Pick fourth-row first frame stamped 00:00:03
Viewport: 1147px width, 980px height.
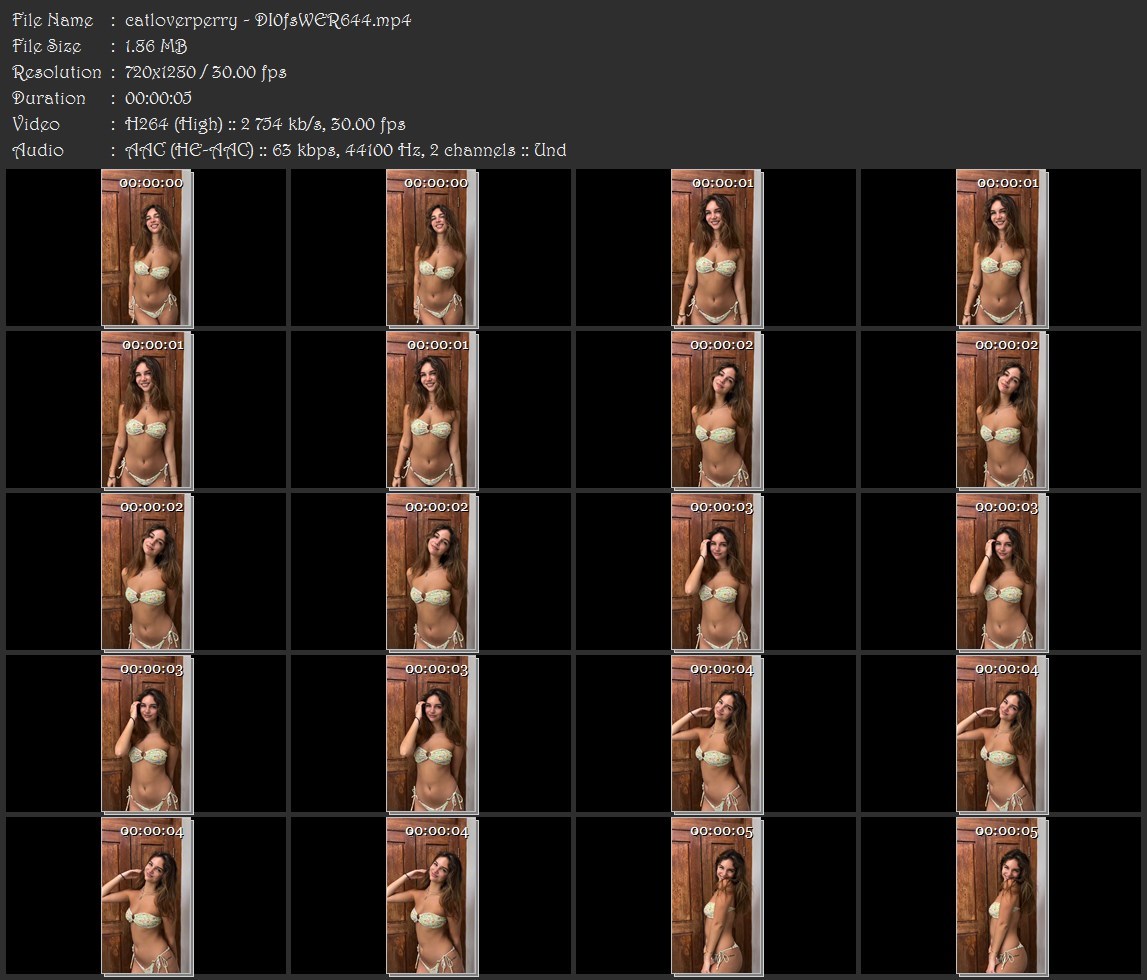pos(146,734)
